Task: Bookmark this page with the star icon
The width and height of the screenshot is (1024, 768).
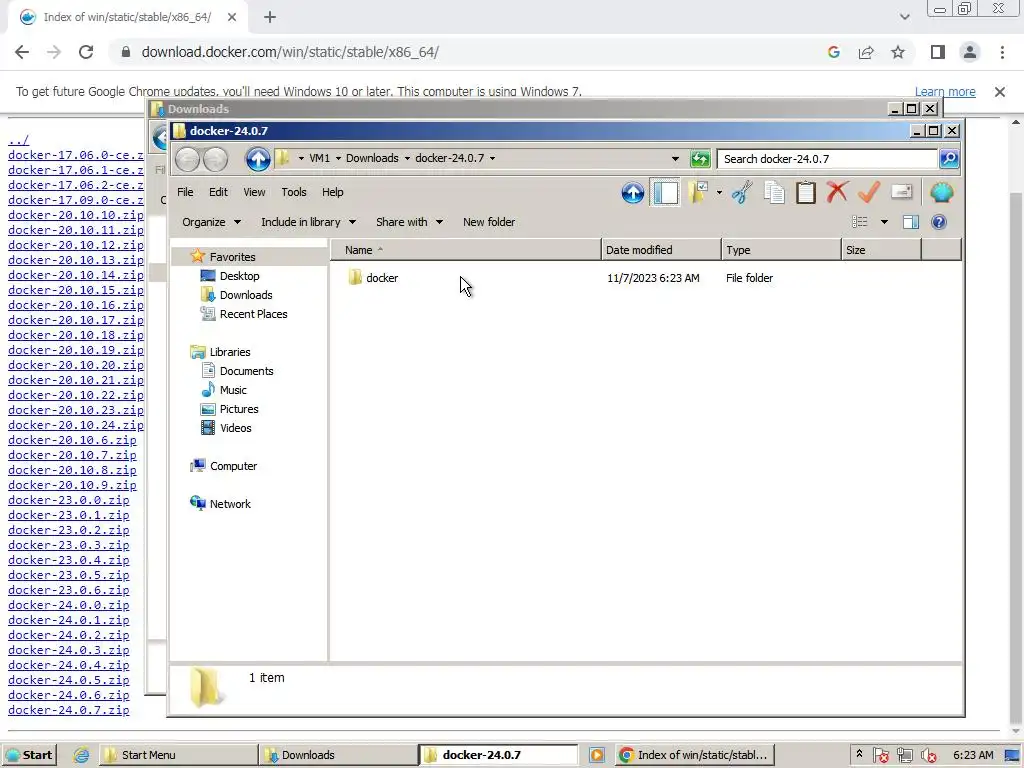Action: (x=898, y=52)
